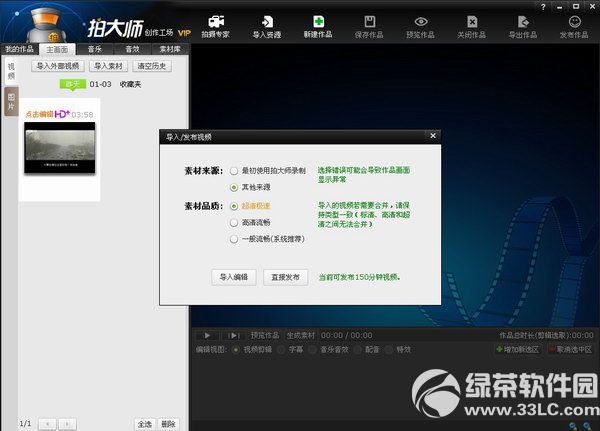The image size is (600, 431).
Task: Click the foggy video thumbnail
Action: [60, 148]
